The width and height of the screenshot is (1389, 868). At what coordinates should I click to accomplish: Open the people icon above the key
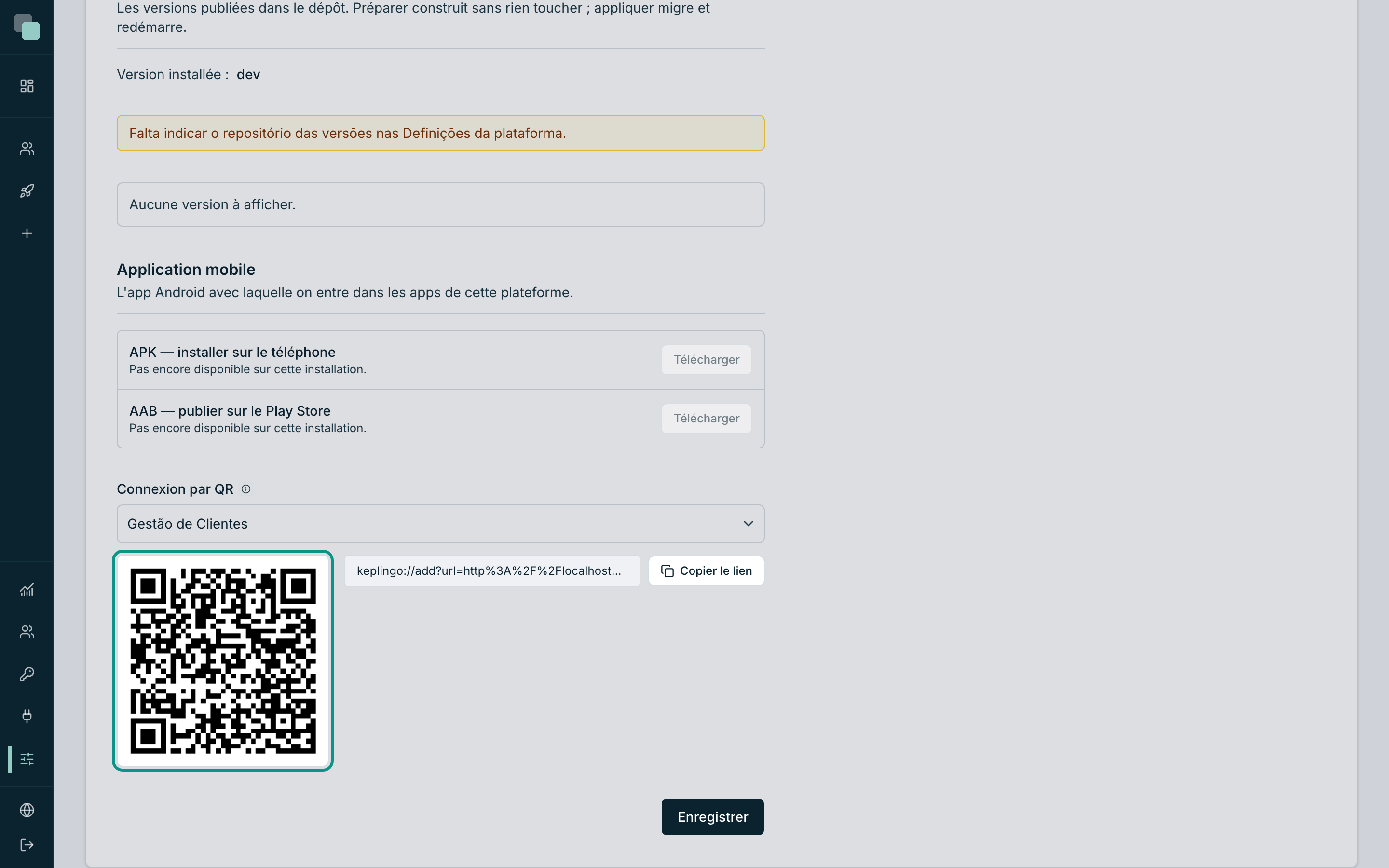point(27,632)
